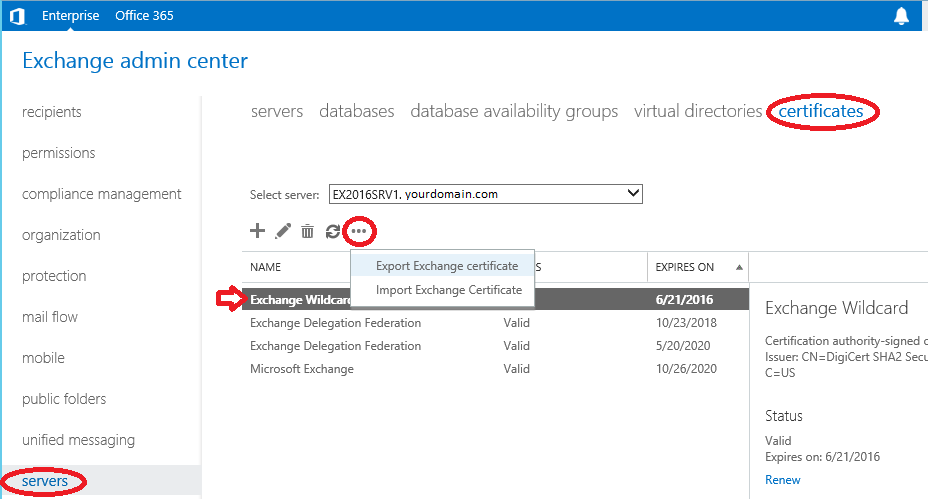Go to permissions in the sidebar
The width and height of the screenshot is (928, 499).
click(x=58, y=153)
